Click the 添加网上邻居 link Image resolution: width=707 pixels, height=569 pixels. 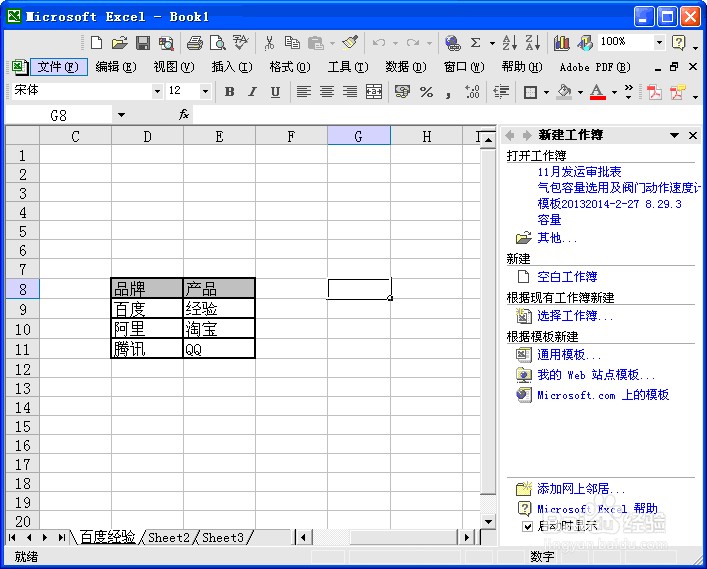coord(581,488)
